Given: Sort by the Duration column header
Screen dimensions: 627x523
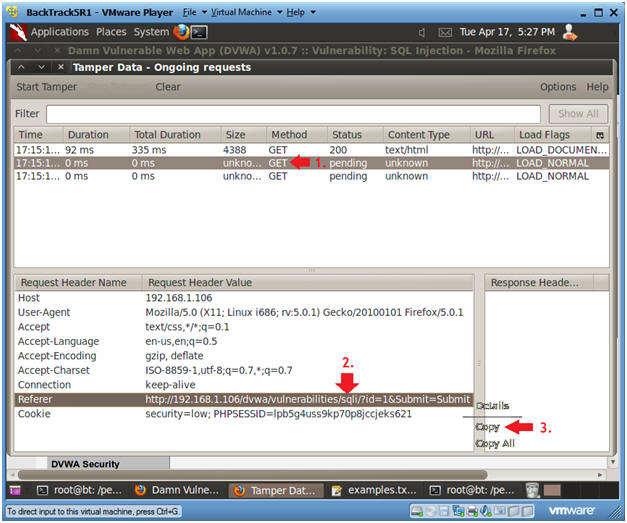Looking at the screenshot, I should tap(96, 135).
